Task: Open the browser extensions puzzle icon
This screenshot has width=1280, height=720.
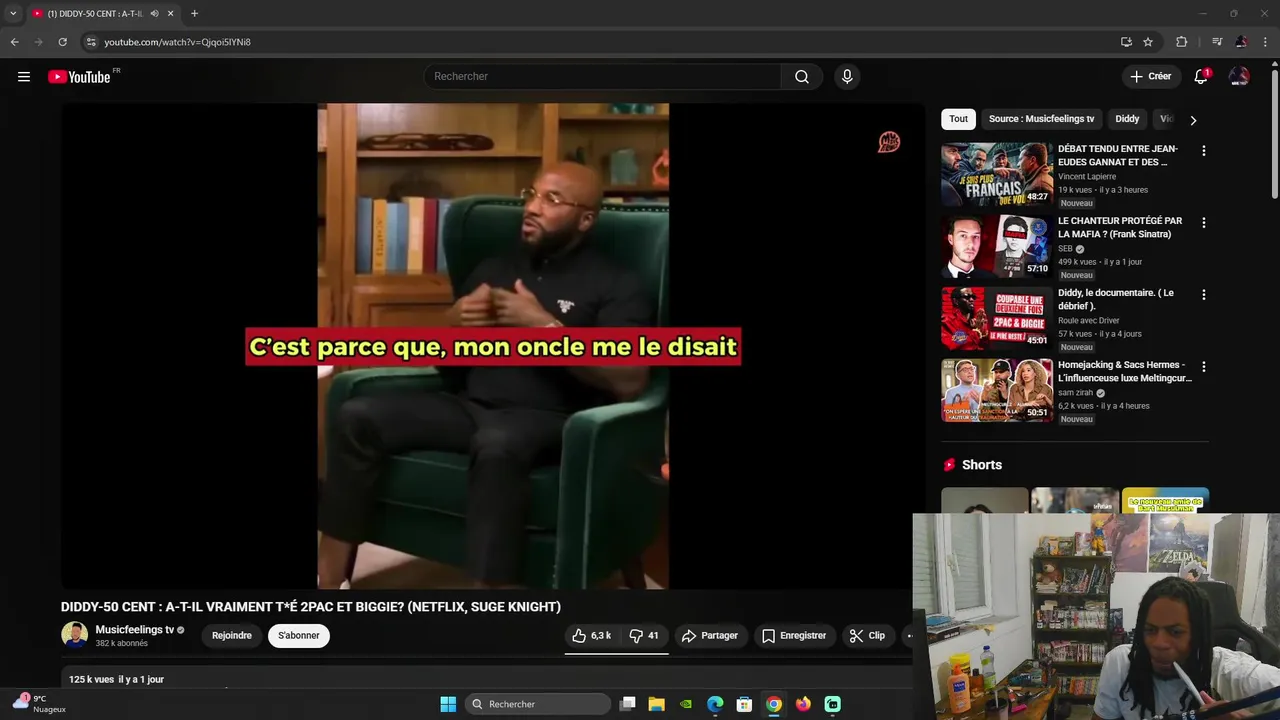Action: (x=1182, y=42)
